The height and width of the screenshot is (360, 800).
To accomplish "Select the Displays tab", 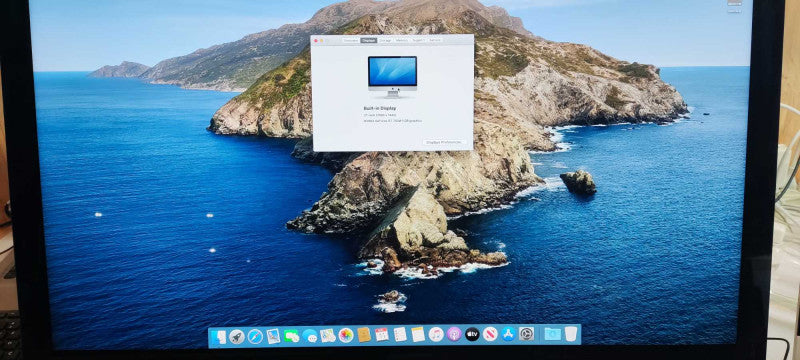I will pyautogui.click(x=368, y=40).
